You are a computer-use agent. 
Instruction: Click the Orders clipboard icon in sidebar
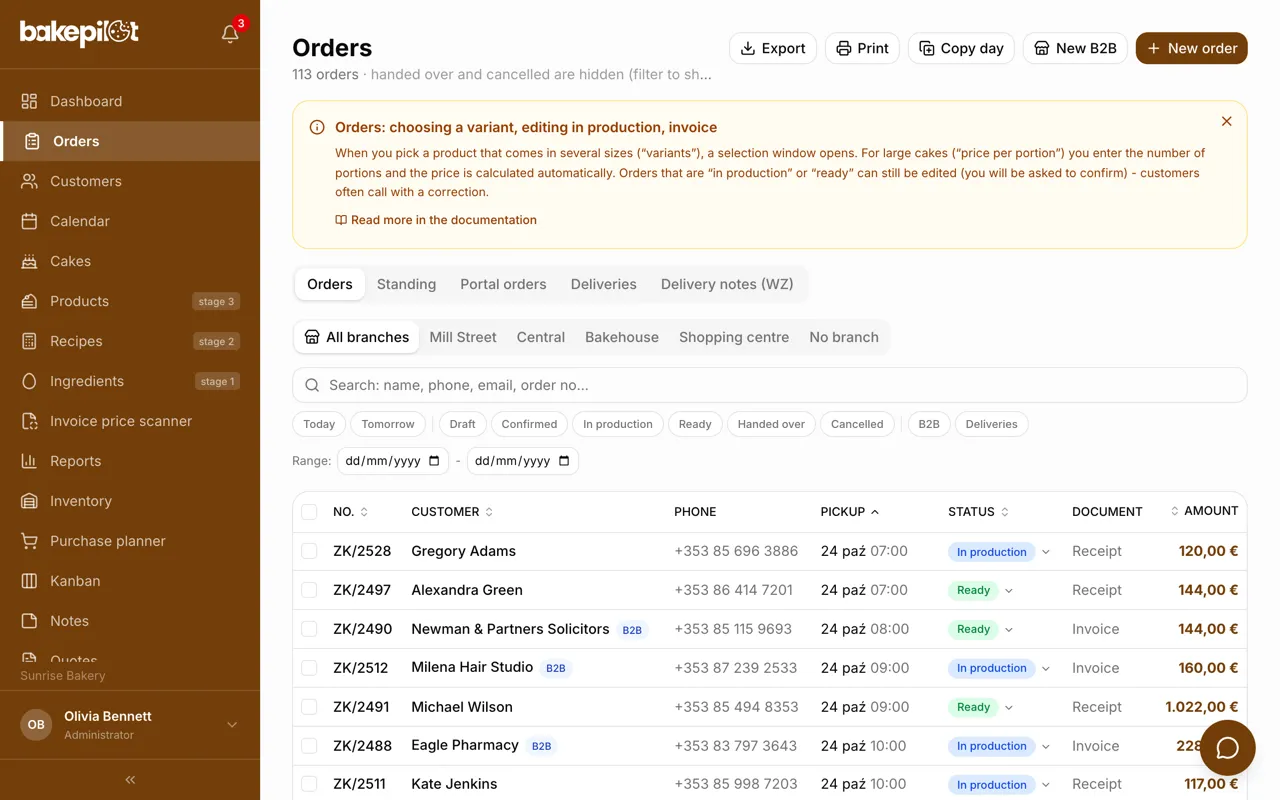[33, 141]
